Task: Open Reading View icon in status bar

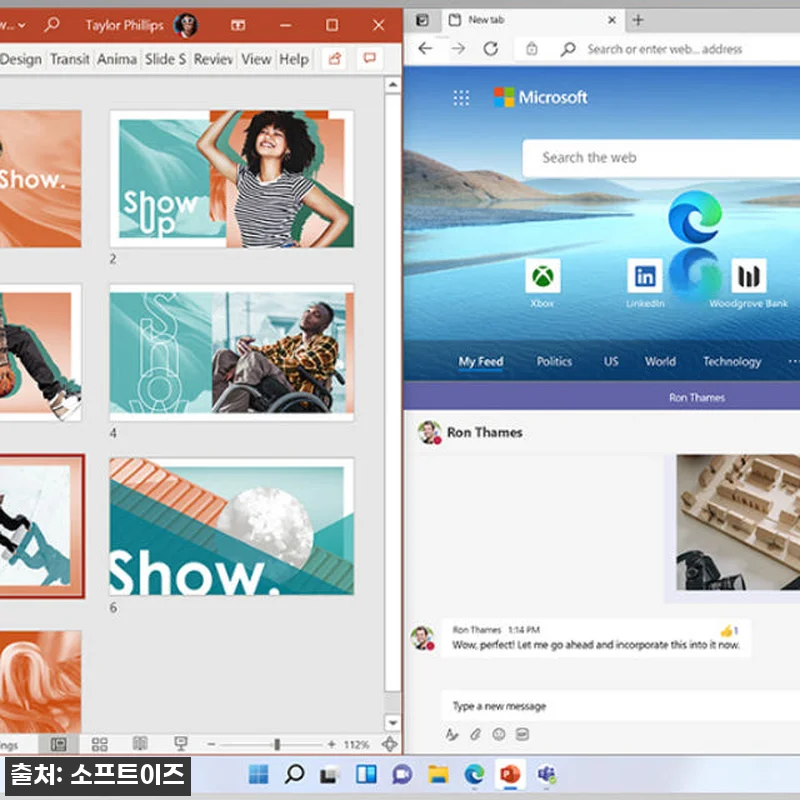Action: tap(140, 743)
